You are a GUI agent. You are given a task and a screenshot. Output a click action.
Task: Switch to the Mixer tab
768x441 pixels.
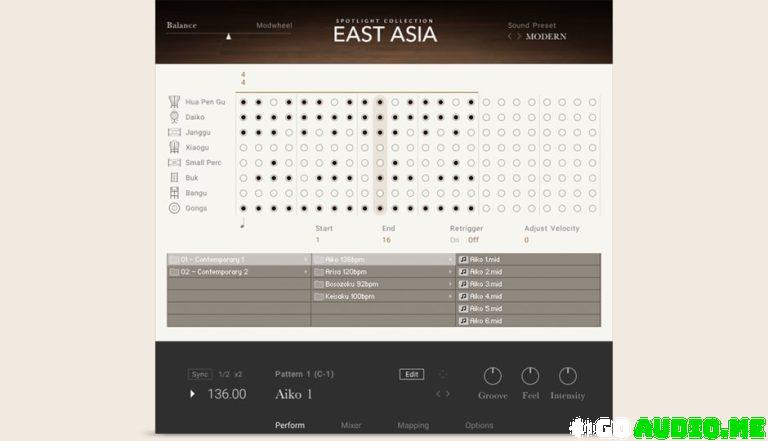pos(351,425)
